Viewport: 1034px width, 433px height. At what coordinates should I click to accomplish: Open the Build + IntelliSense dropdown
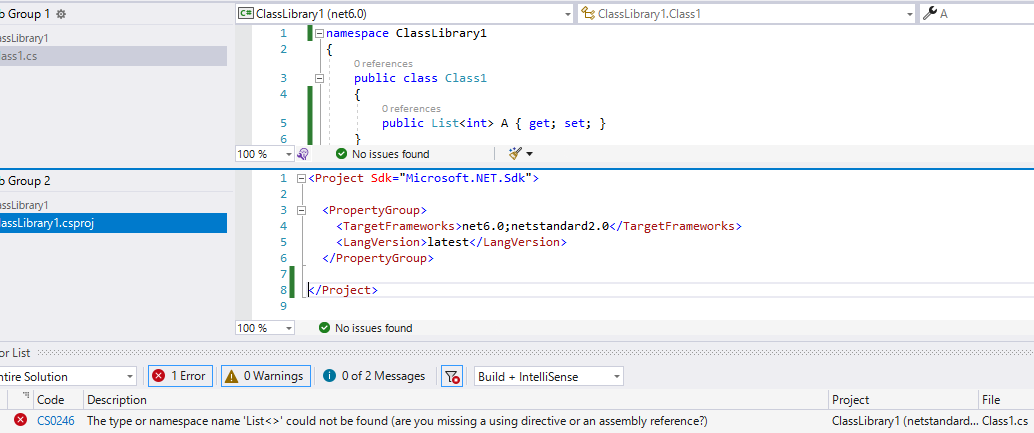click(549, 377)
